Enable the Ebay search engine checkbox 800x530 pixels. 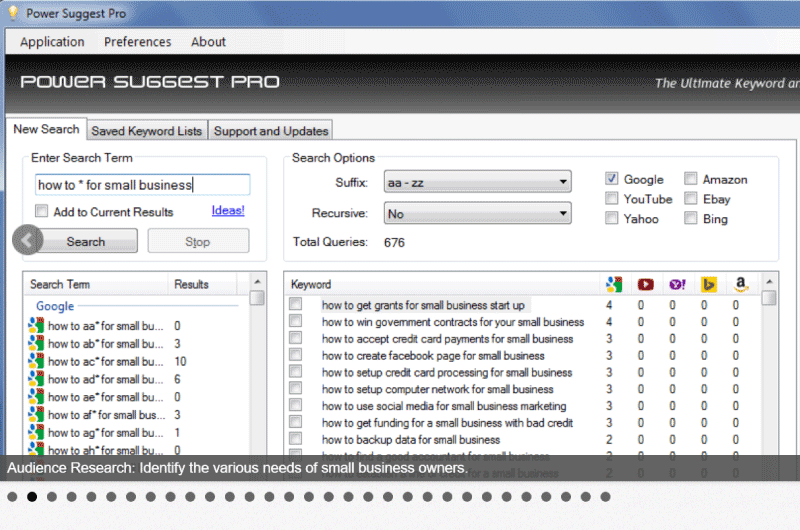click(x=691, y=198)
